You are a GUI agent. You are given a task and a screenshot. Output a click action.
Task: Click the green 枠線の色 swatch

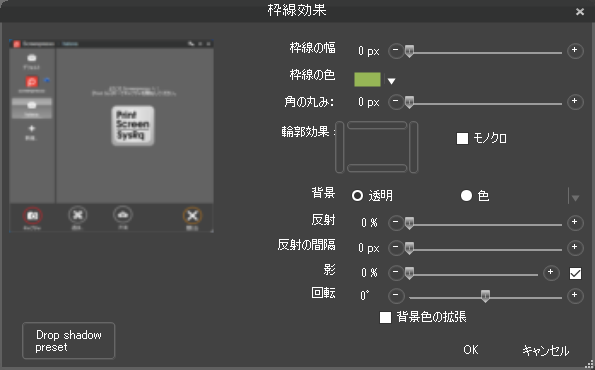coord(367,80)
